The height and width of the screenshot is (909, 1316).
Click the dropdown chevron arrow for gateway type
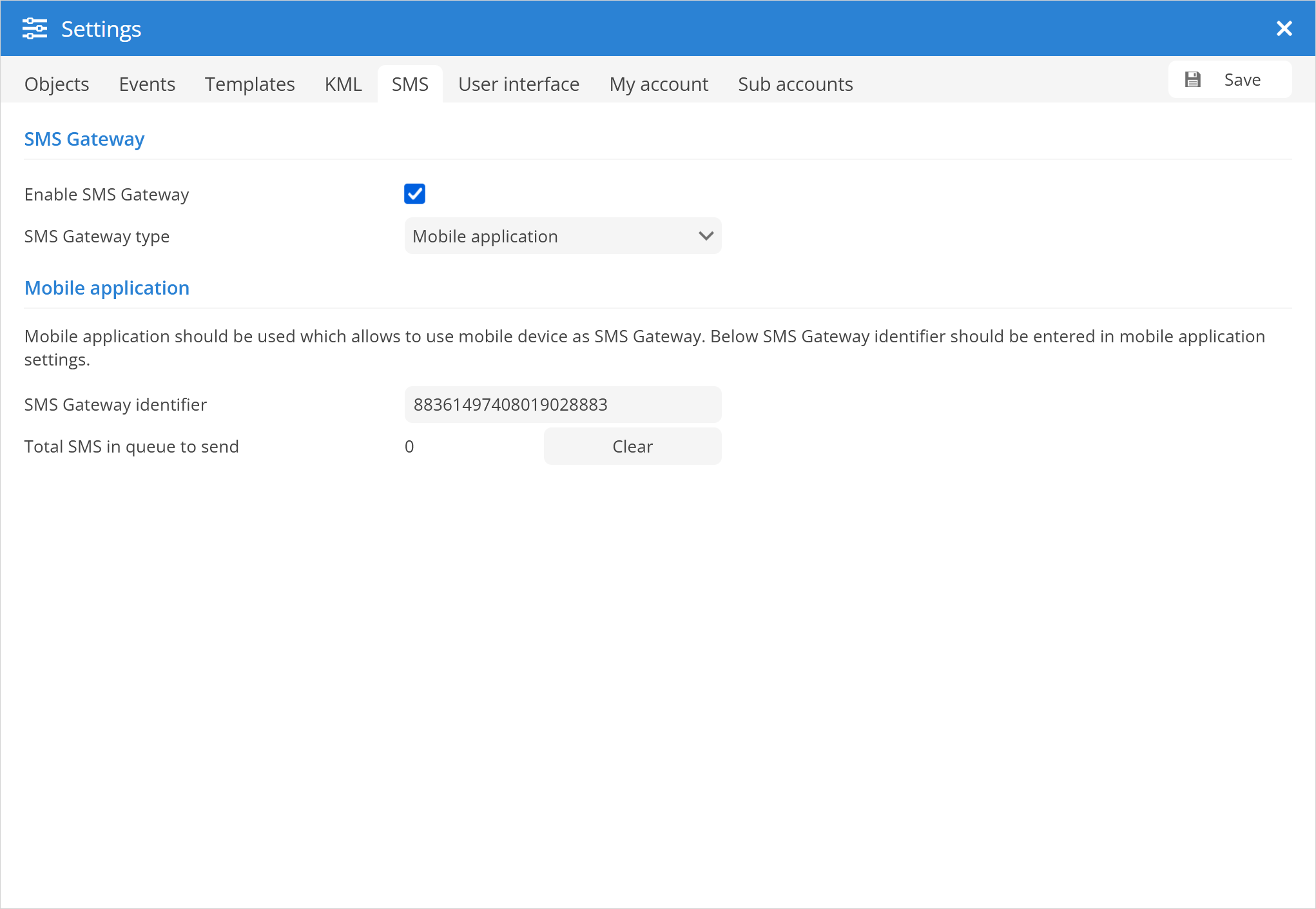coord(706,237)
